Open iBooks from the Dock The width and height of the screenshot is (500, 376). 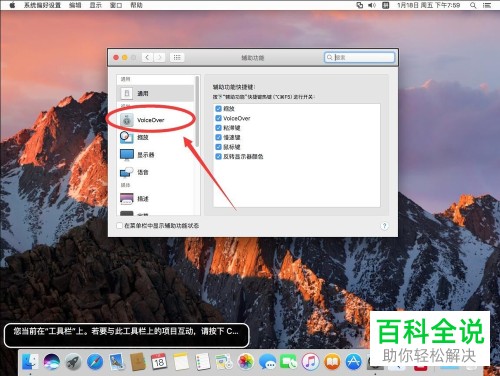332,362
